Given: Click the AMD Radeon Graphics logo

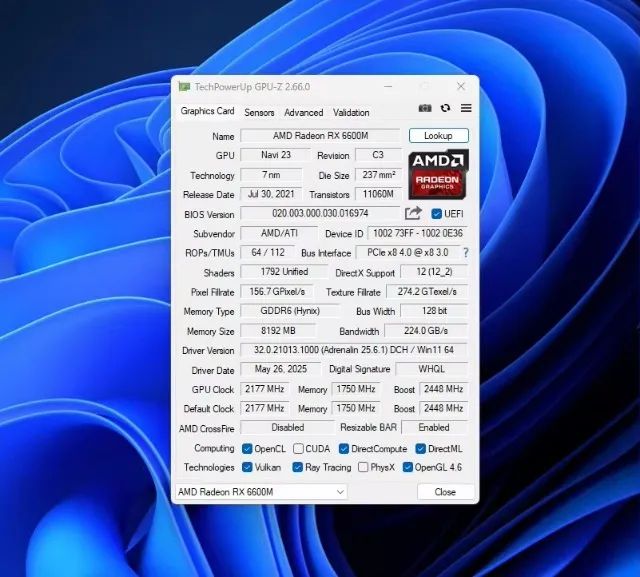Looking at the screenshot, I should point(439,174).
